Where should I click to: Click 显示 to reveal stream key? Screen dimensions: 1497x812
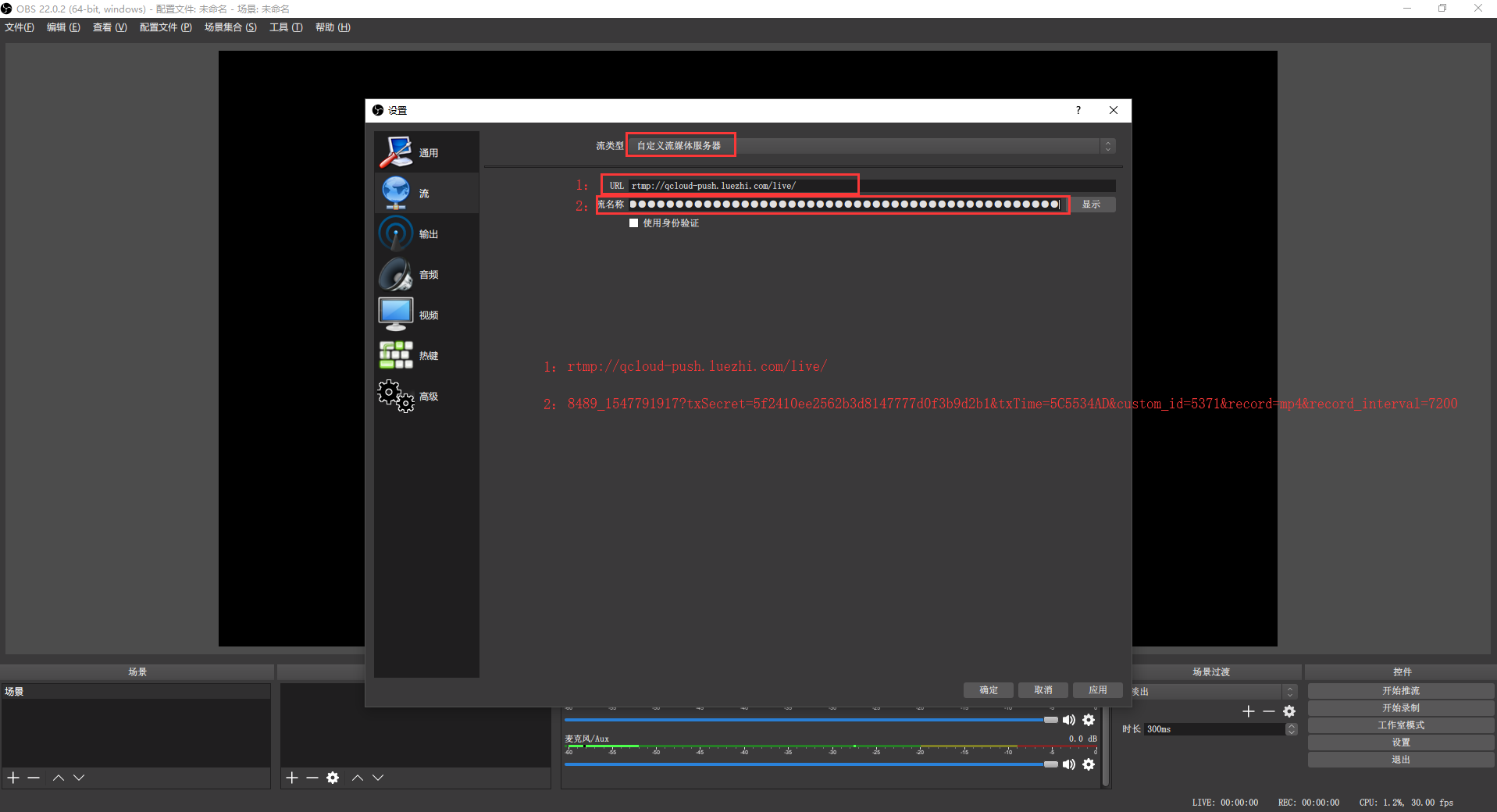click(1092, 205)
